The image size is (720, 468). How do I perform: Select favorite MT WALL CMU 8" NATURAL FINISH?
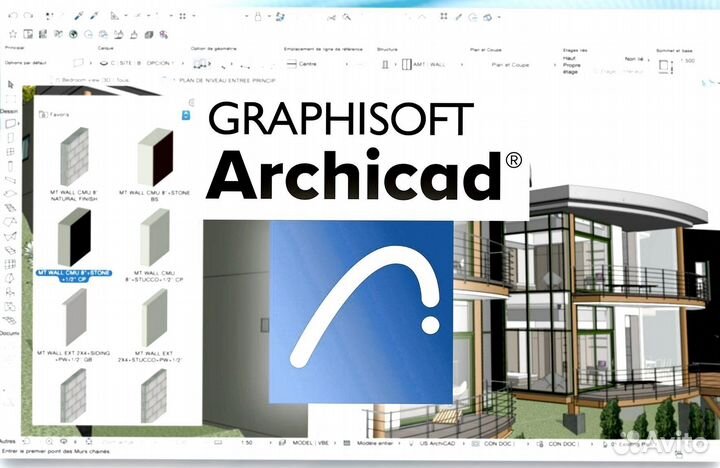[x=74, y=164]
